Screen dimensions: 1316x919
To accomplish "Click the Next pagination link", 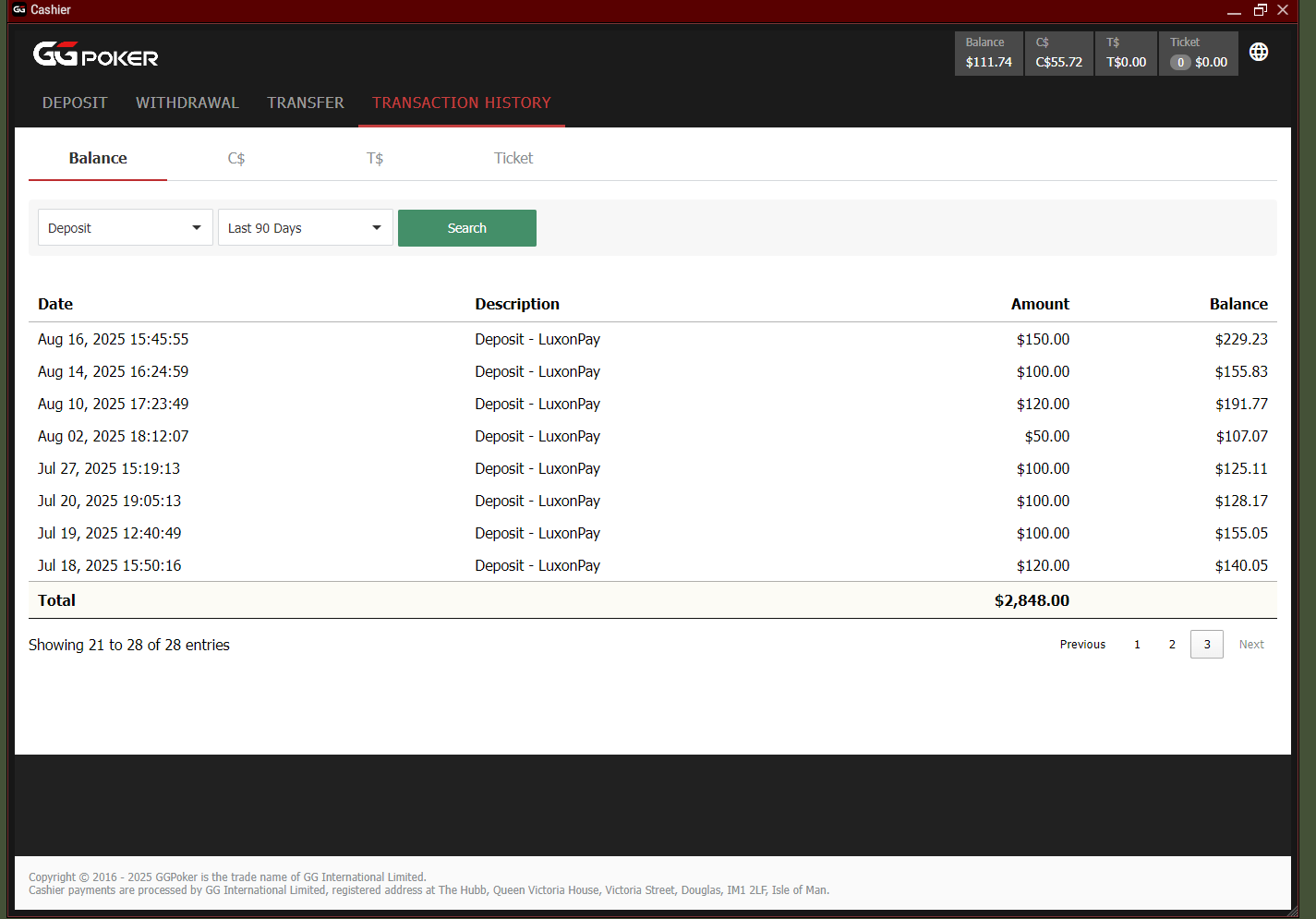I will point(1251,645).
